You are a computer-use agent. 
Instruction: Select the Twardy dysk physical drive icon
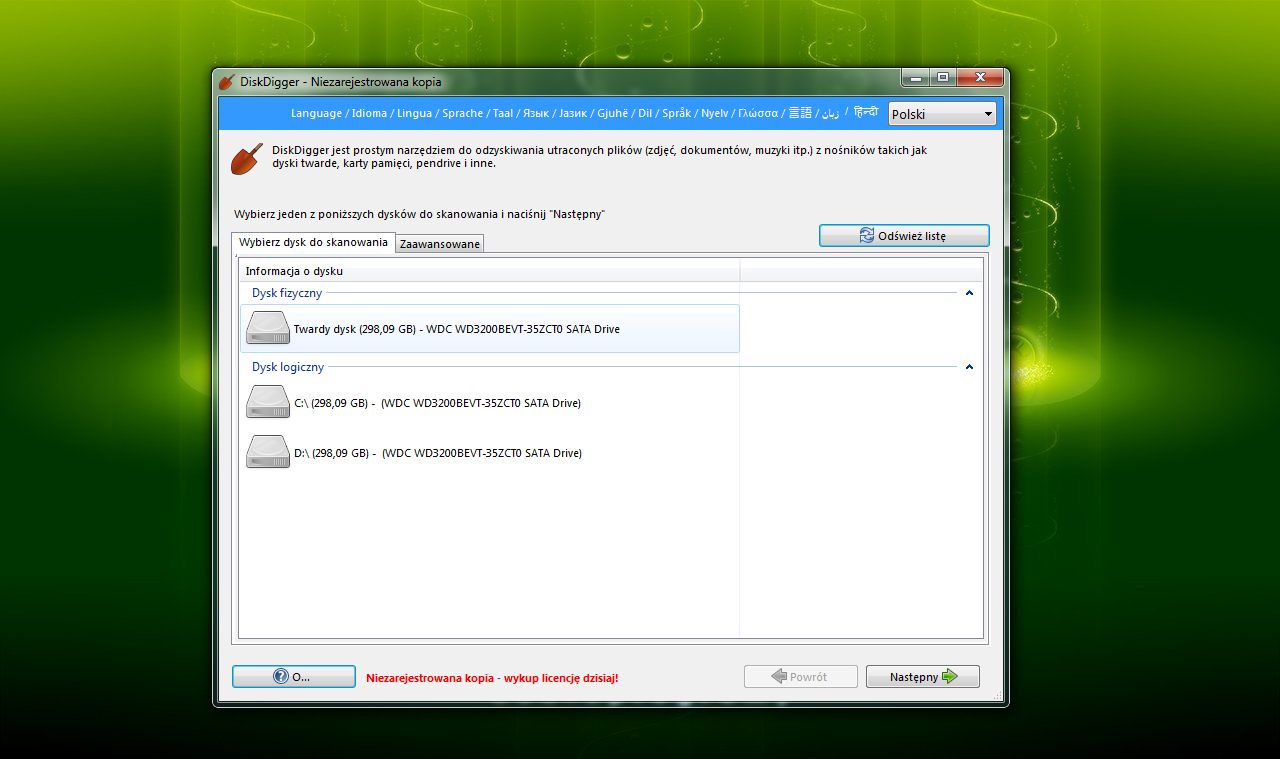point(267,328)
